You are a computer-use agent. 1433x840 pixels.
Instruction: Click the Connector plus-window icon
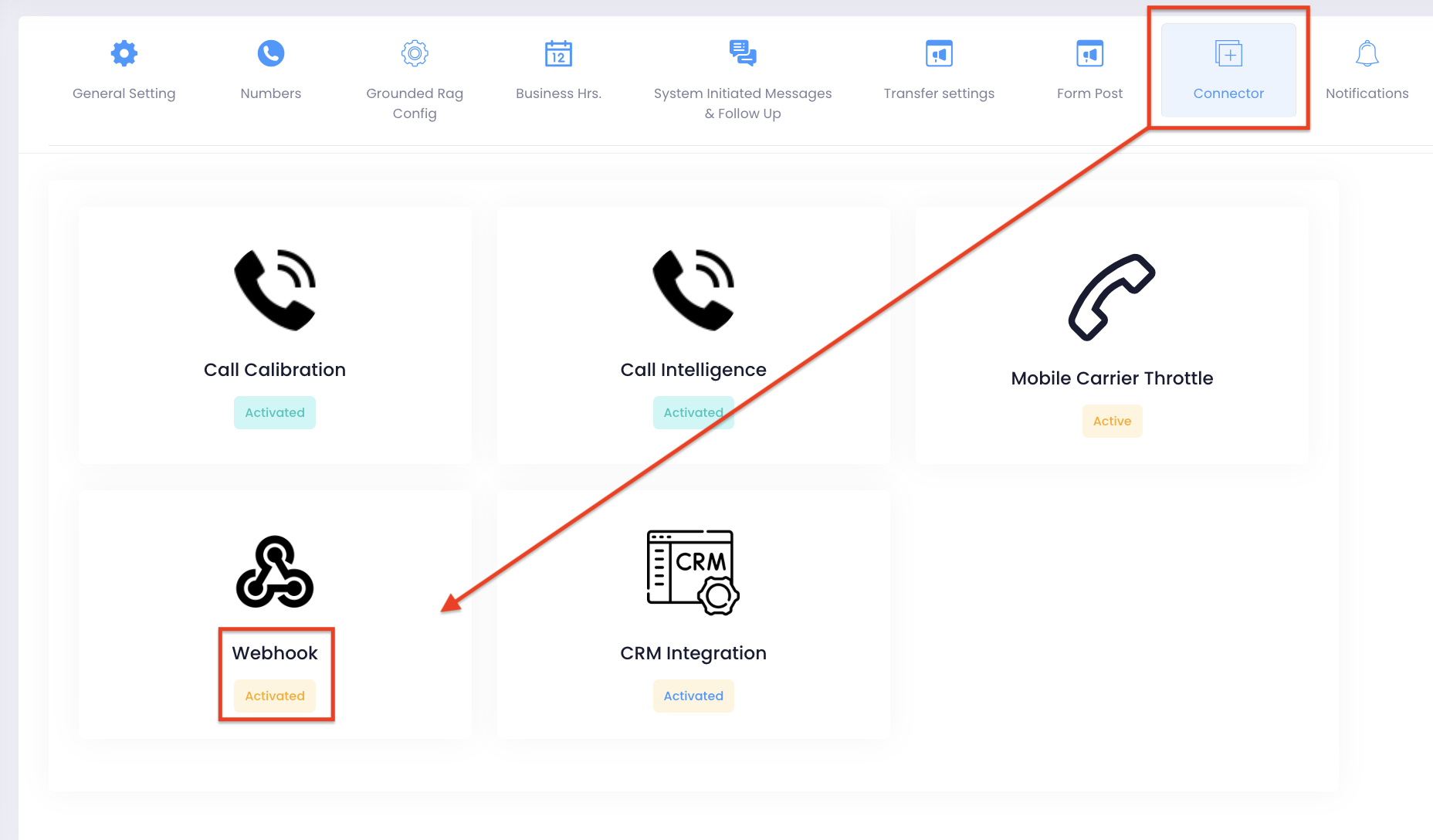pyautogui.click(x=1228, y=53)
